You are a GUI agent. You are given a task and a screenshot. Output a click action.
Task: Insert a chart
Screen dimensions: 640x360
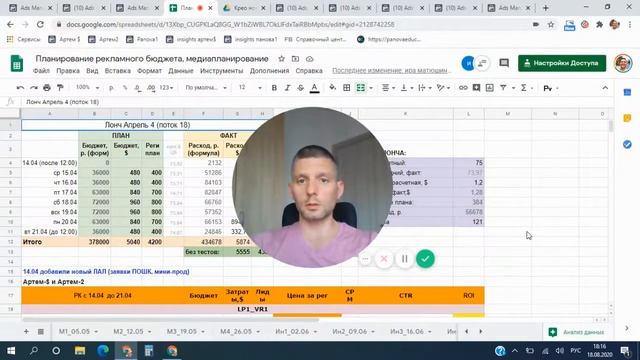coord(490,88)
